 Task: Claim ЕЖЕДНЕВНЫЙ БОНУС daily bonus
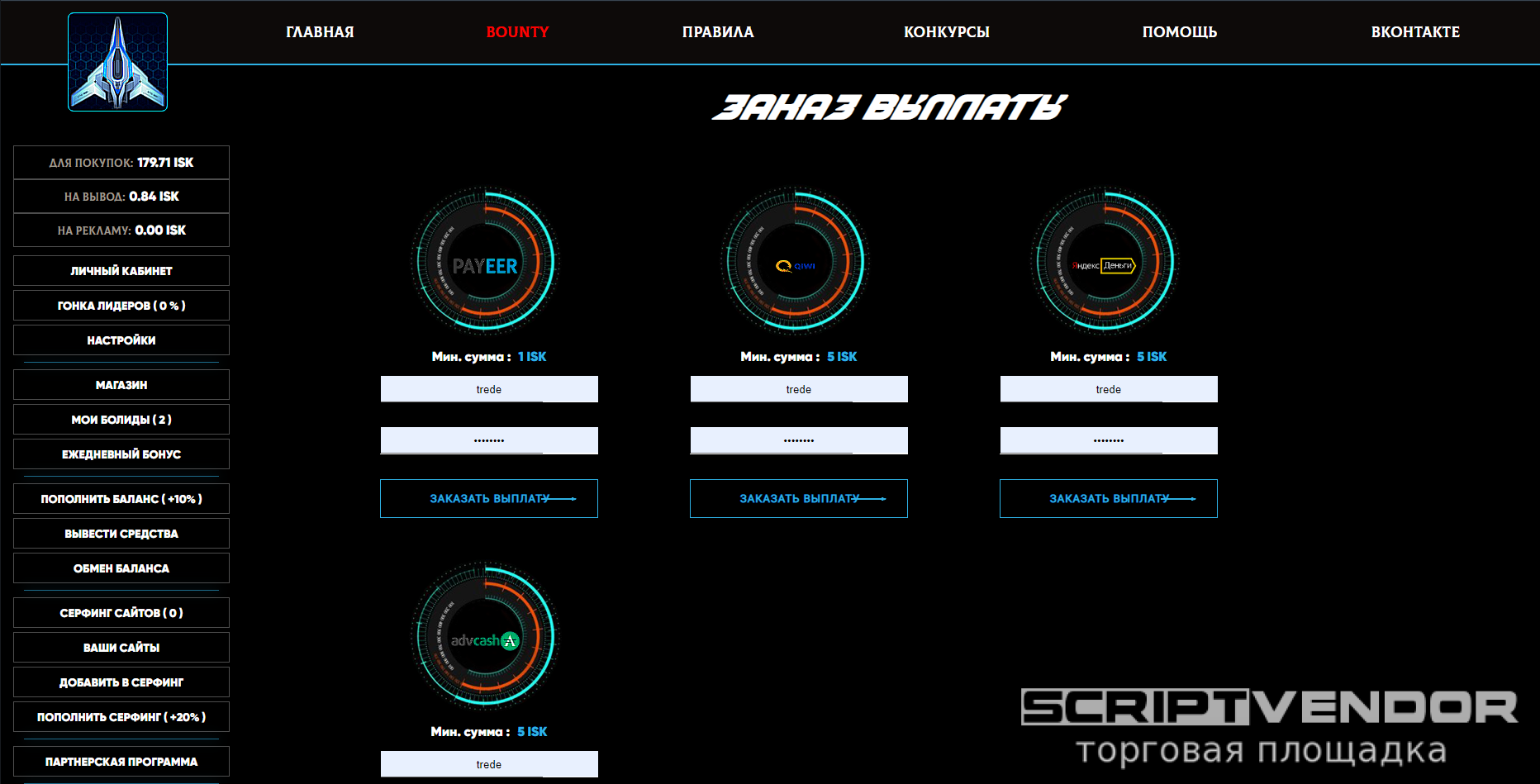[x=121, y=454]
